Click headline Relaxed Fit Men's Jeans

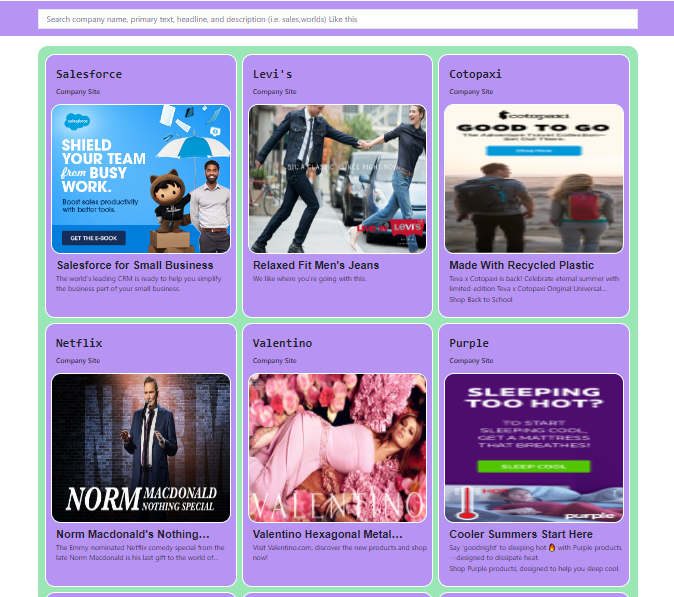316,265
